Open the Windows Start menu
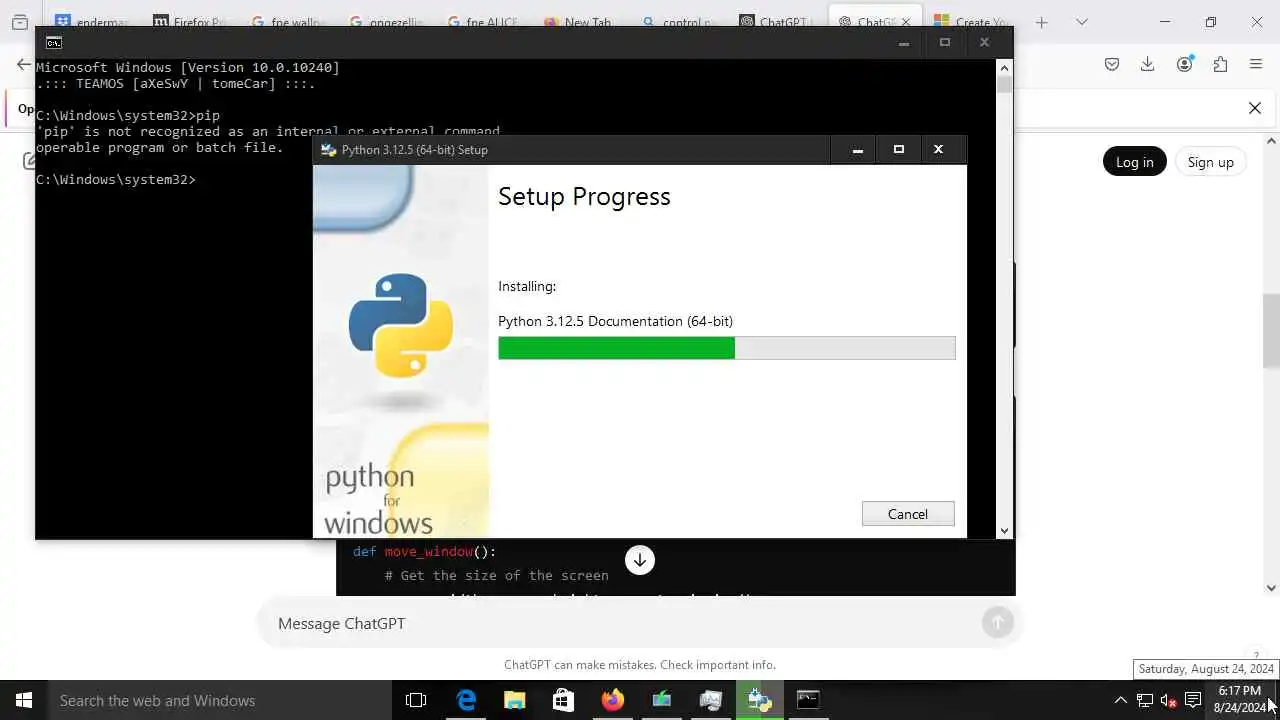This screenshot has height=720, width=1280. pyautogui.click(x=24, y=700)
